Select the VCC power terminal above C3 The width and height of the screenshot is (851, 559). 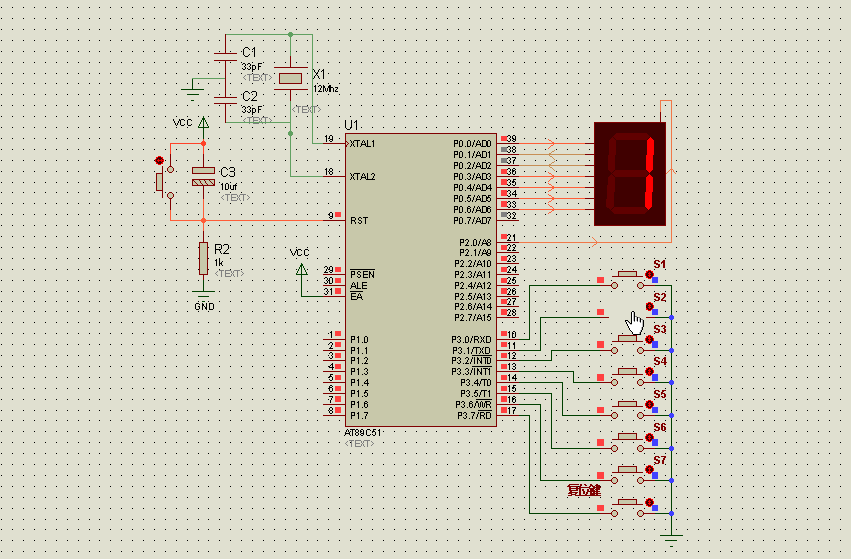(x=203, y=123)
